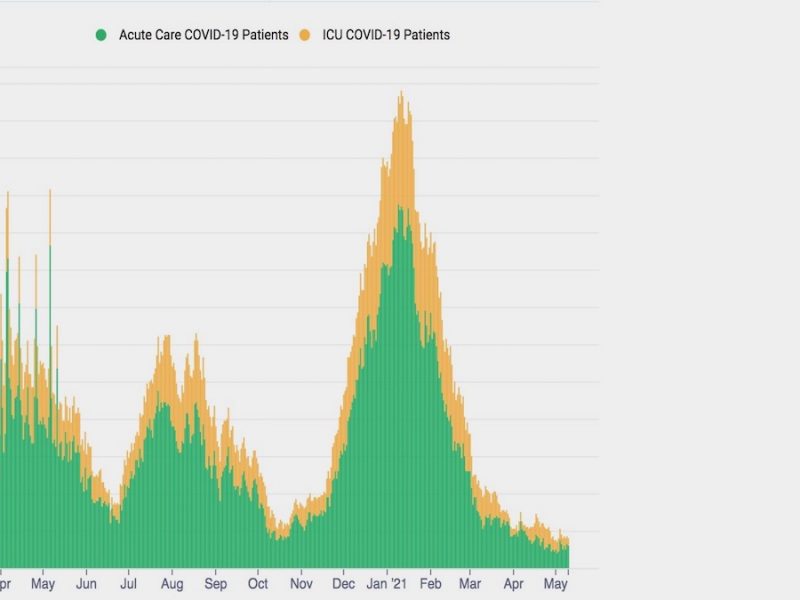Click the green Acute Care legend dot
800x600 pixels.
(101, 35)
